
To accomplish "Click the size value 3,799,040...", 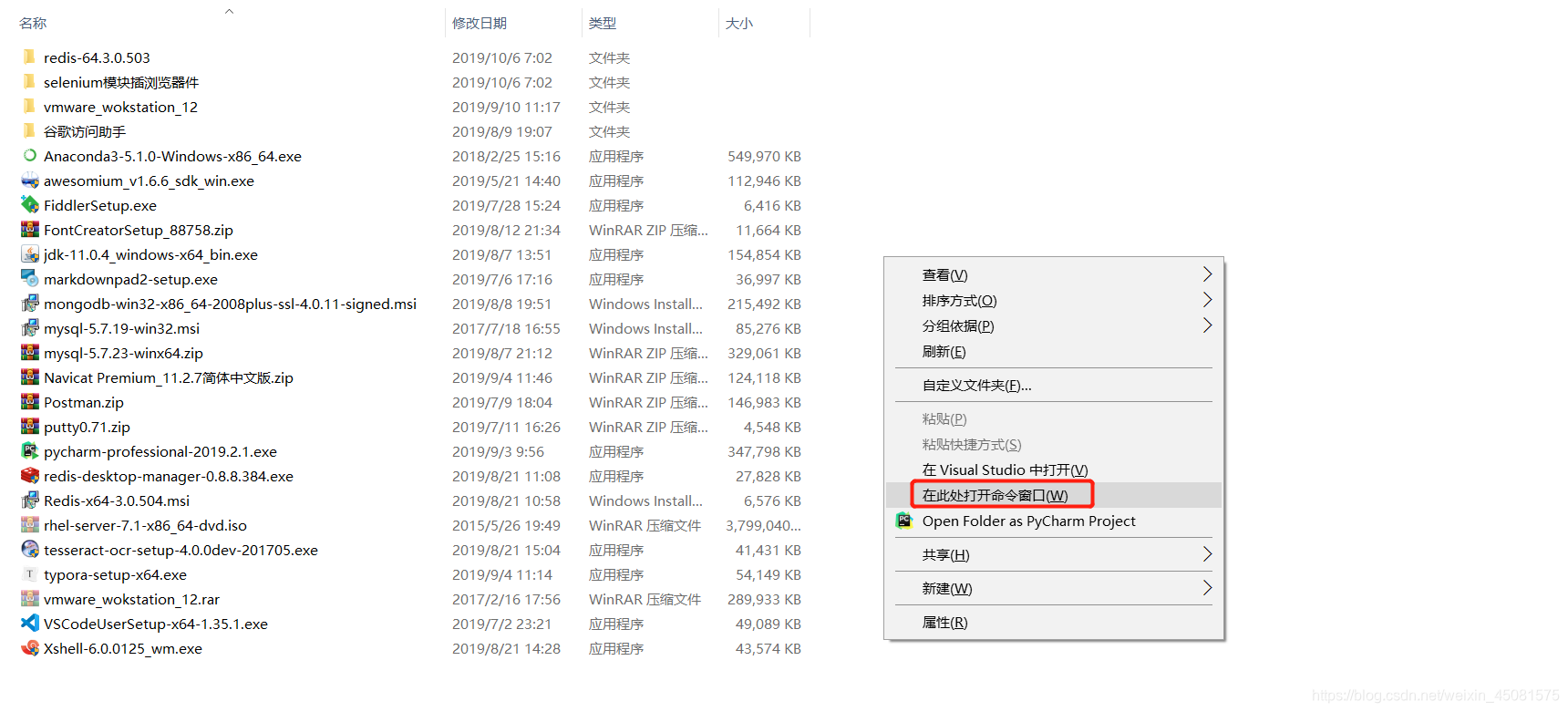I will (x=763, y=525).
